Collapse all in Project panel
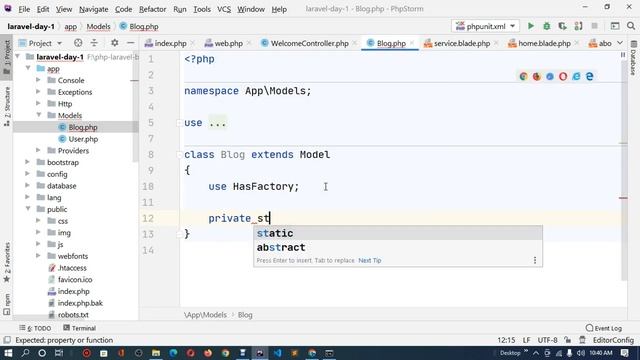The width and height of the screenshot is (640, 360). [x=94, y=43]
